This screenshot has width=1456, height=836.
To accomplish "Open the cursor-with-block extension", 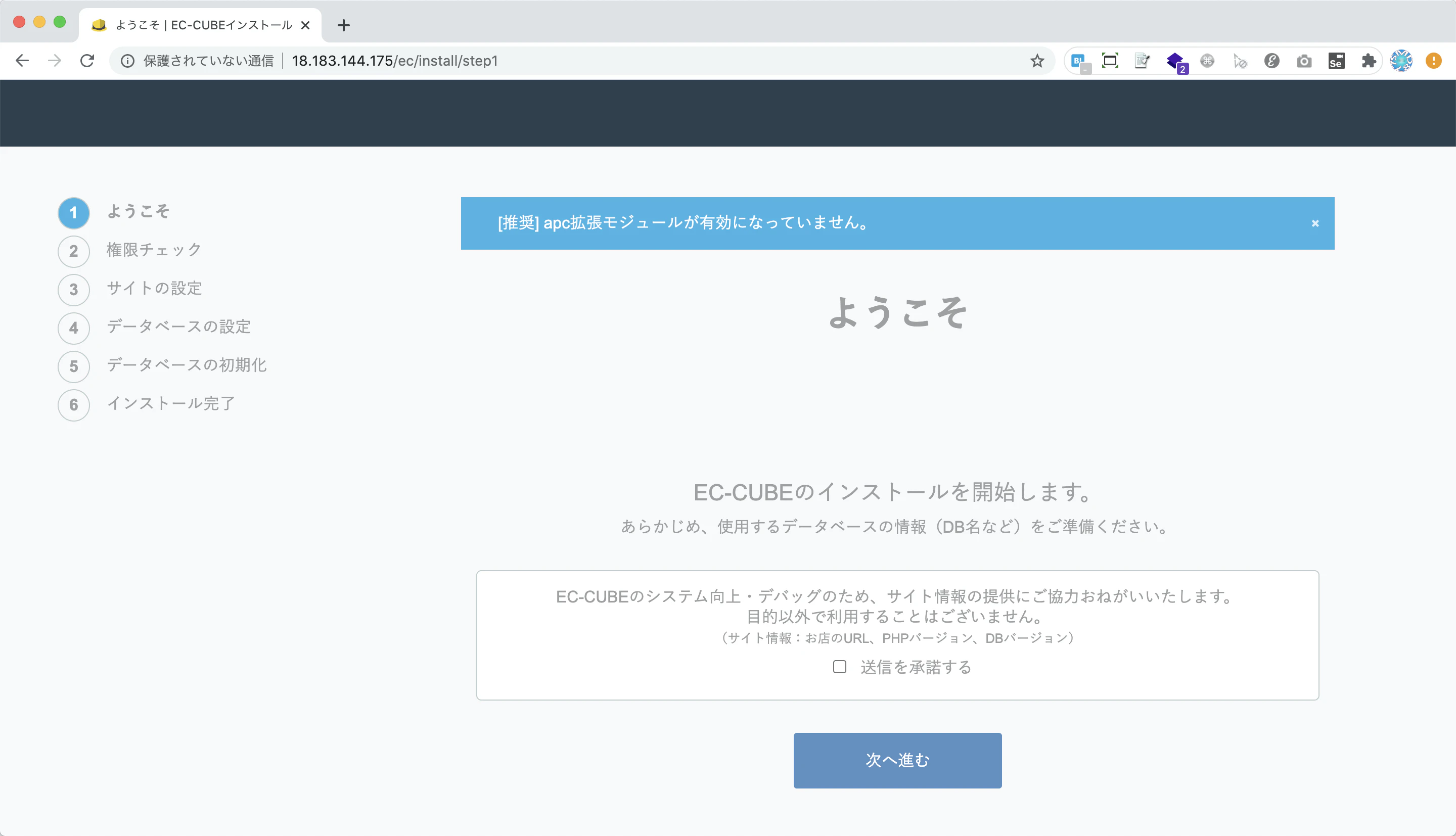I will (1240, 61).
